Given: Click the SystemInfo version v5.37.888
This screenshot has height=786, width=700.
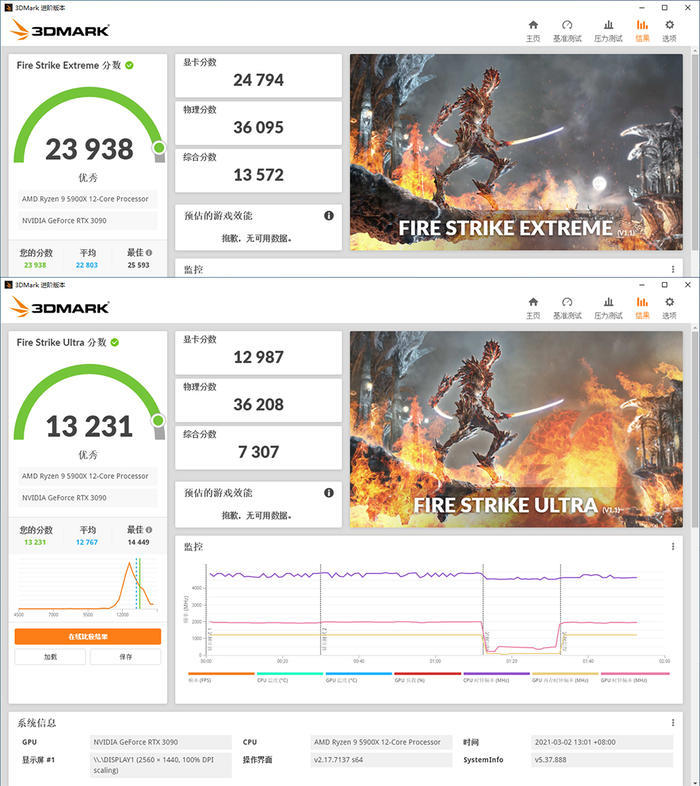Looking at the screenshot, I should [602, 760].
